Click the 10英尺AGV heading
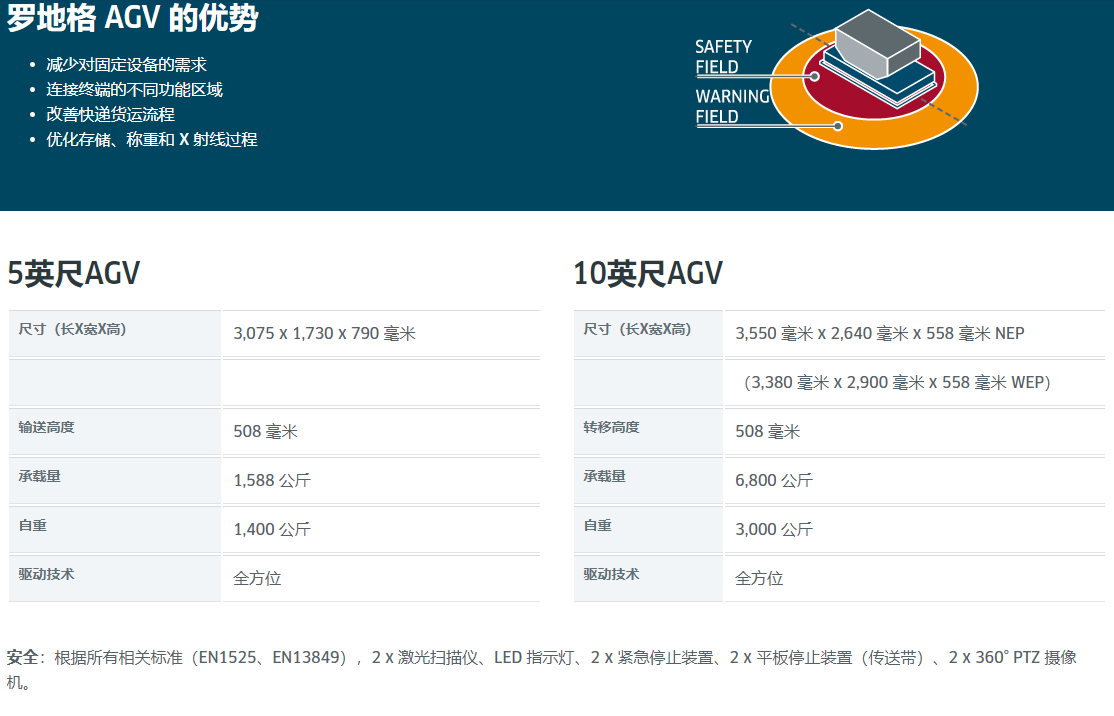The height and width of the screenshot is (716, 1114). point(648,274)
